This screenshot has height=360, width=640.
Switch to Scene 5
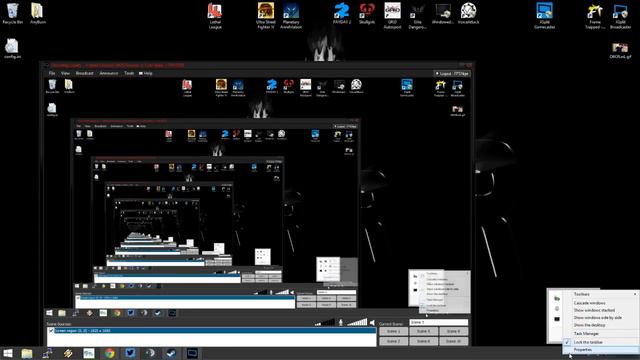tap(423, 331)
